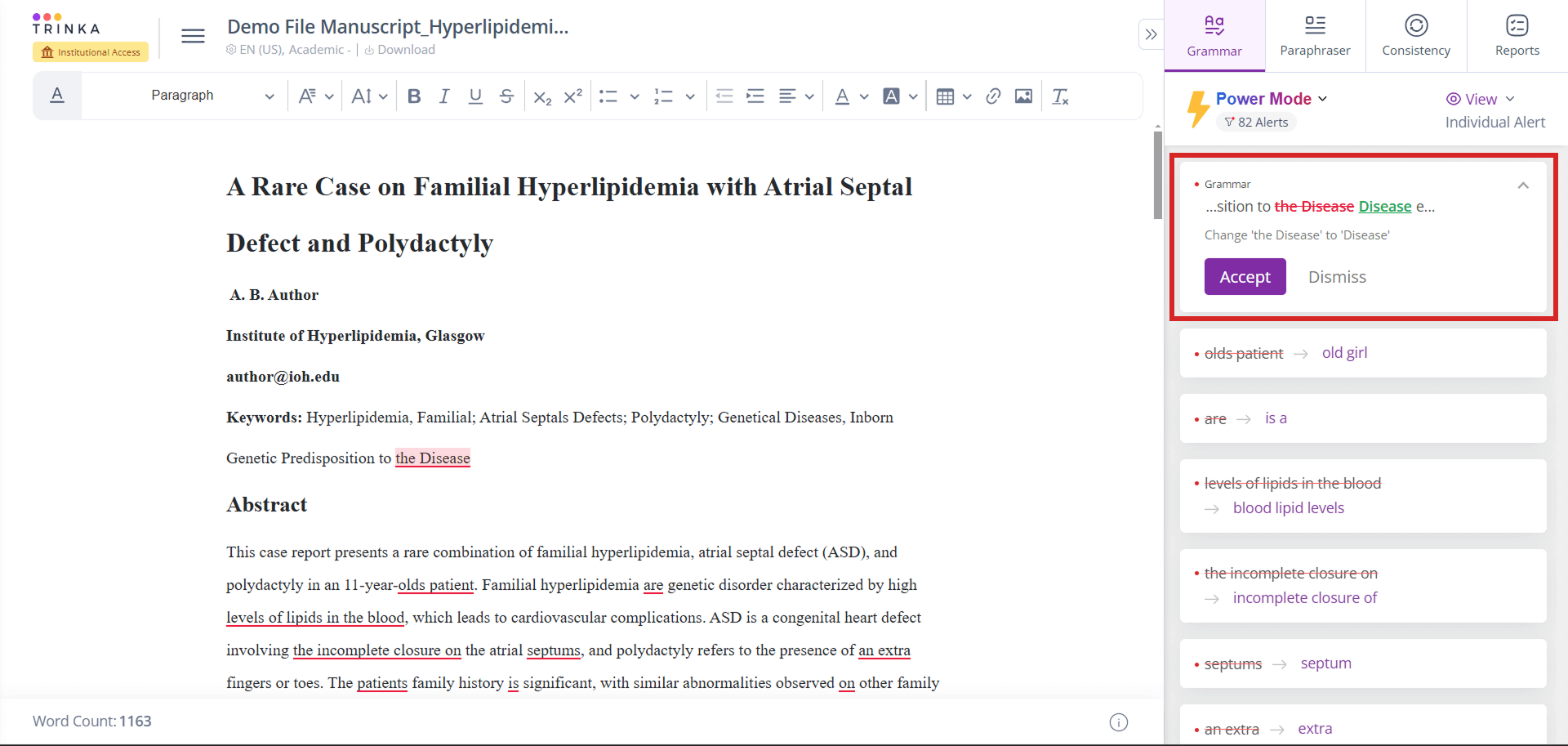Open font background color picker

pyautogui.click(x=901, y=96)
